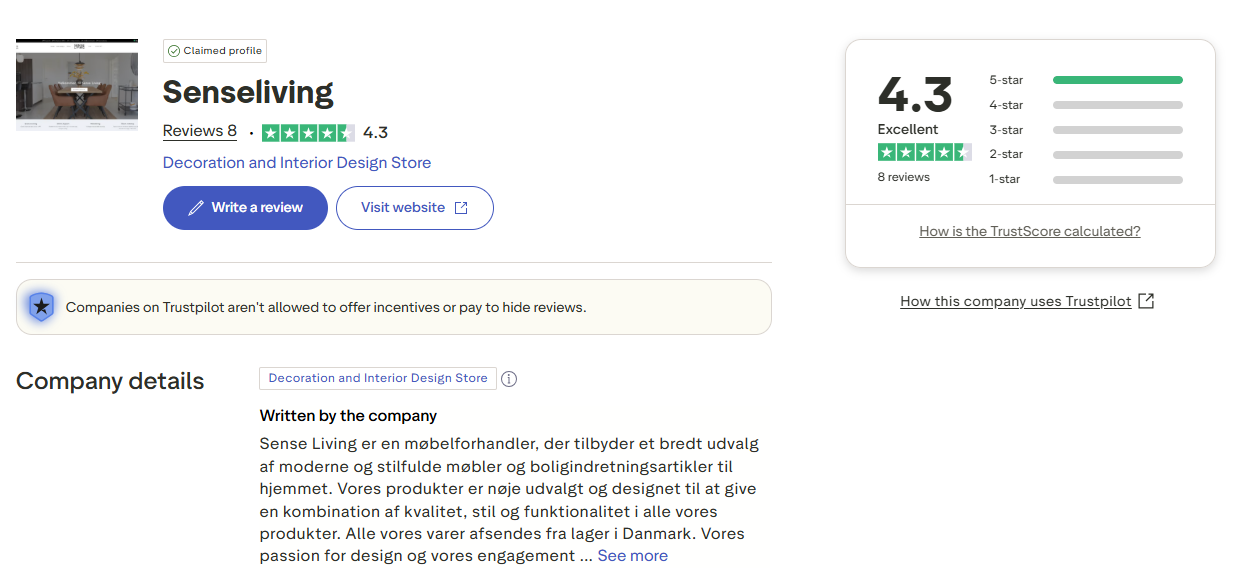Viewport: 1236px width, 578px height.
Task: Filter reviews by the 5-star row
Action: (1085, 80)
